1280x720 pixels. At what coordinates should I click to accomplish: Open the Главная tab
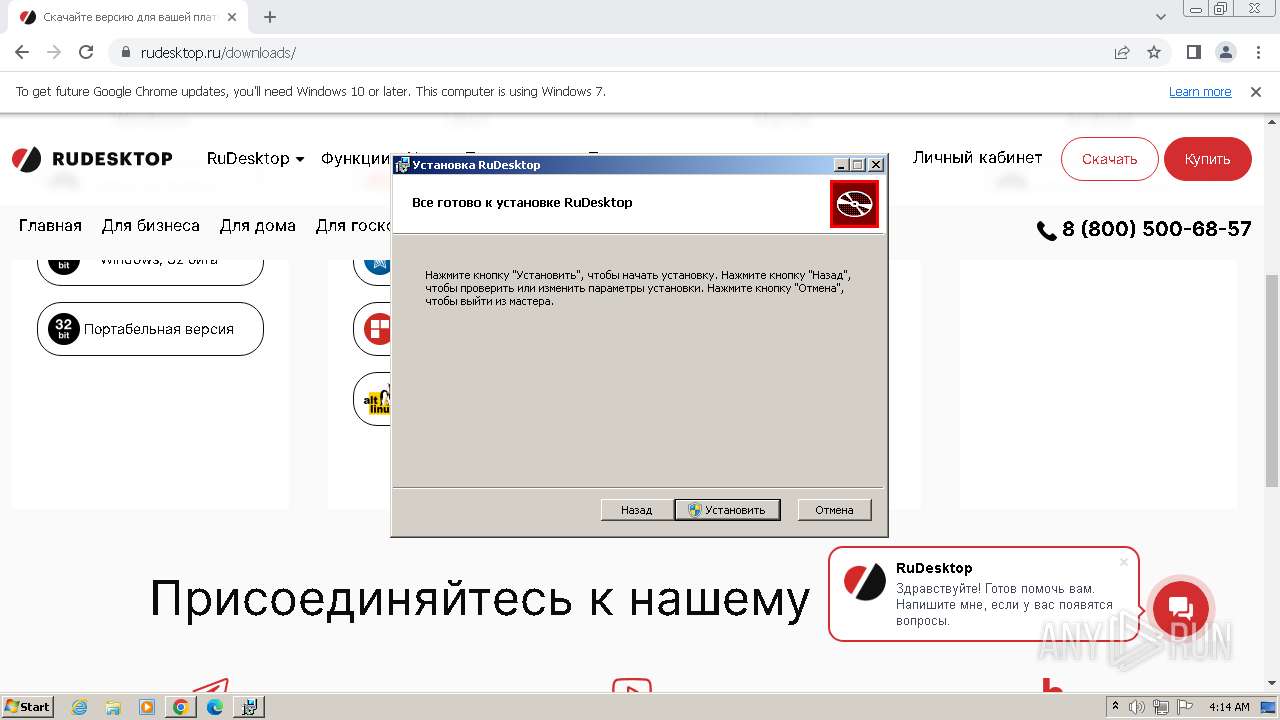pyautogui.click(x=50, y=226)
